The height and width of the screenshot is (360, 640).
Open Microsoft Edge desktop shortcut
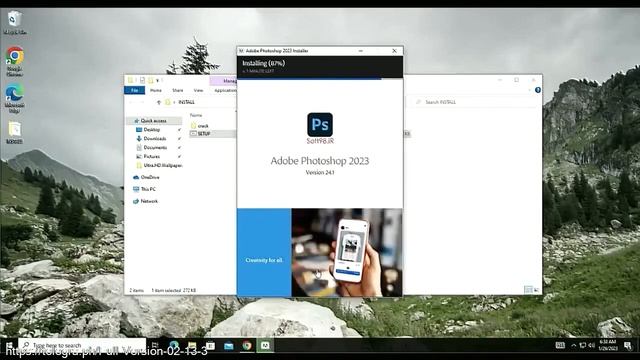click(x=15, y=98)
